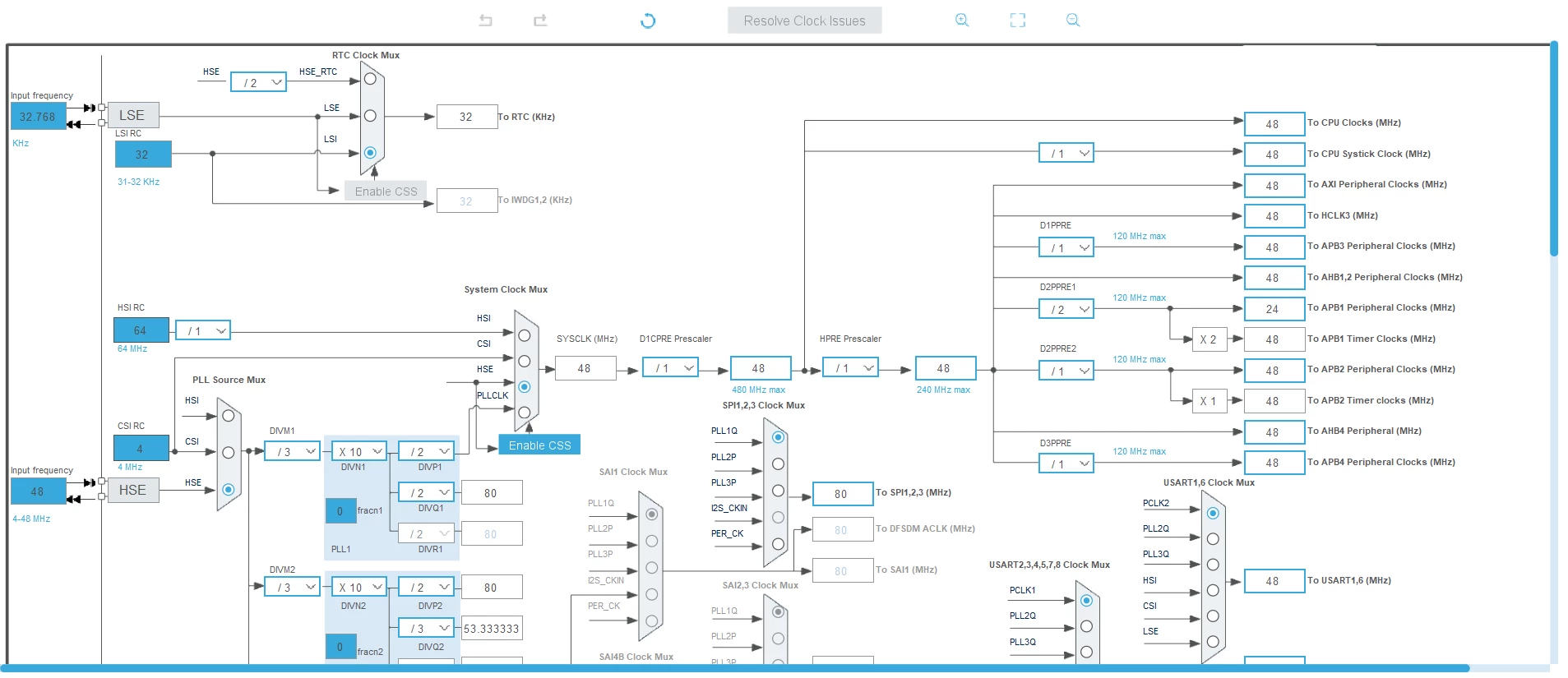Click the RTC Enable CSS button
Viewport: 1568px width, 678px height.
386,191
